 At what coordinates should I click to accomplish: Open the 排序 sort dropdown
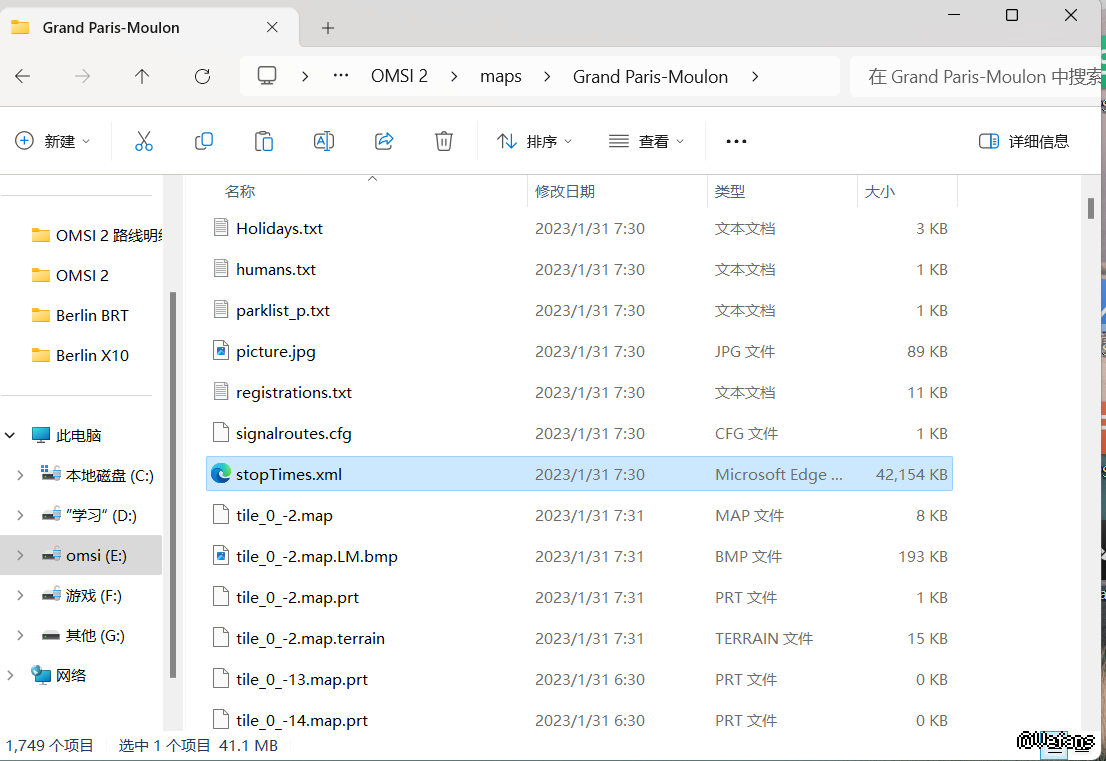[x=535, y=141]
